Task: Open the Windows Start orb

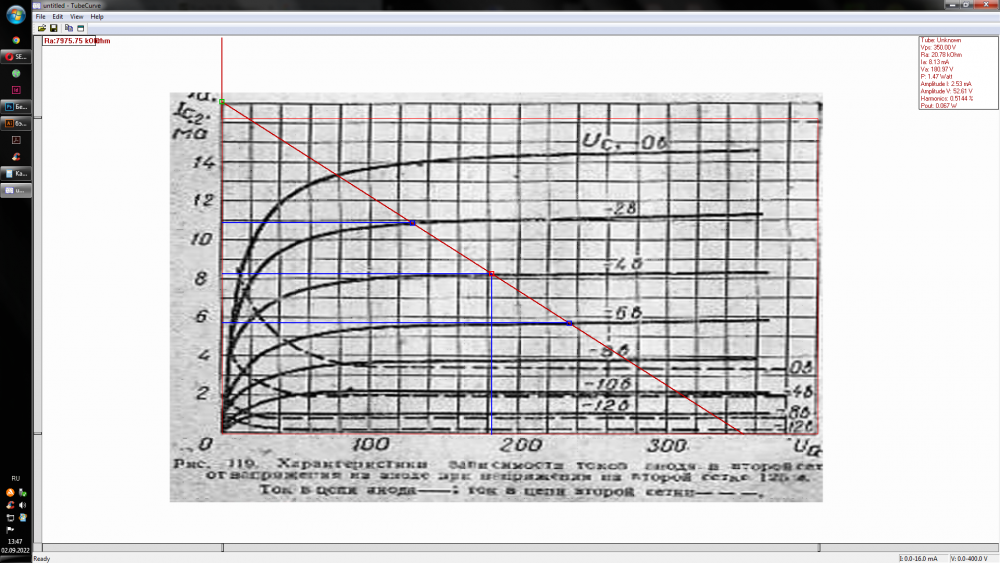Action: pyautogui.click(x=16, y=15)
